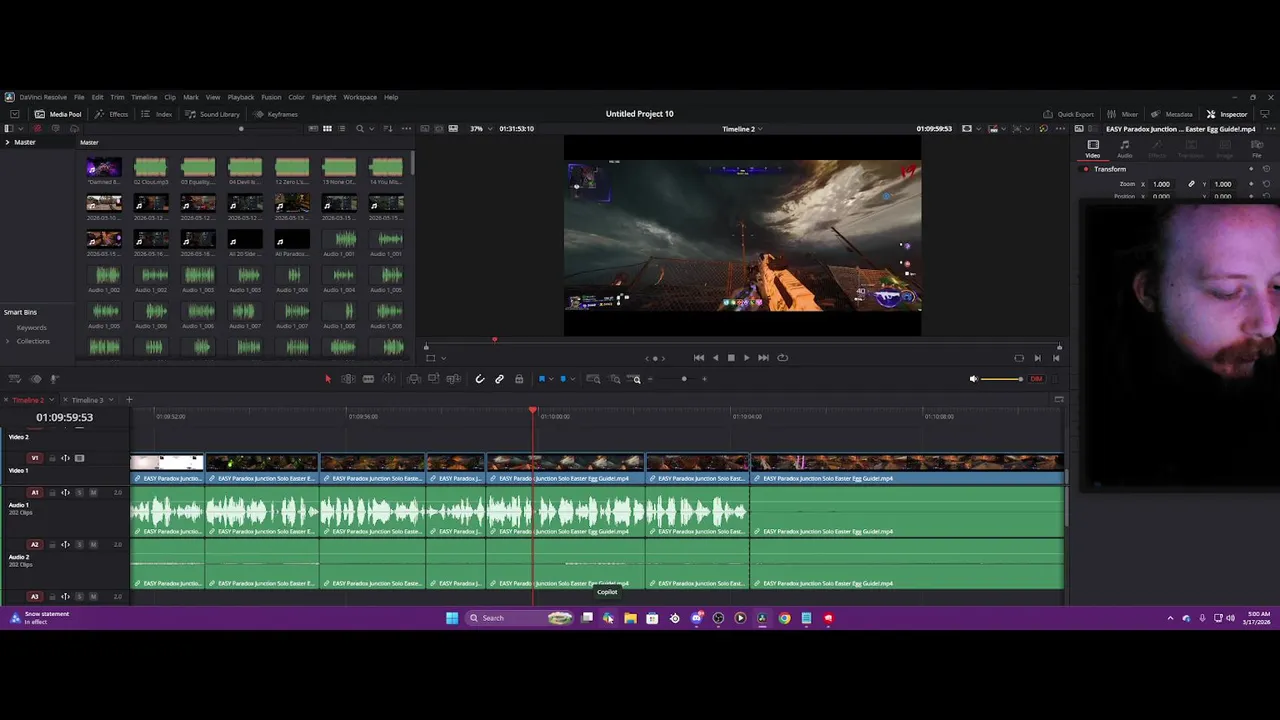Open the Trim menu
The height and width of the screenshot is (720, 1280).
(117, 97)
